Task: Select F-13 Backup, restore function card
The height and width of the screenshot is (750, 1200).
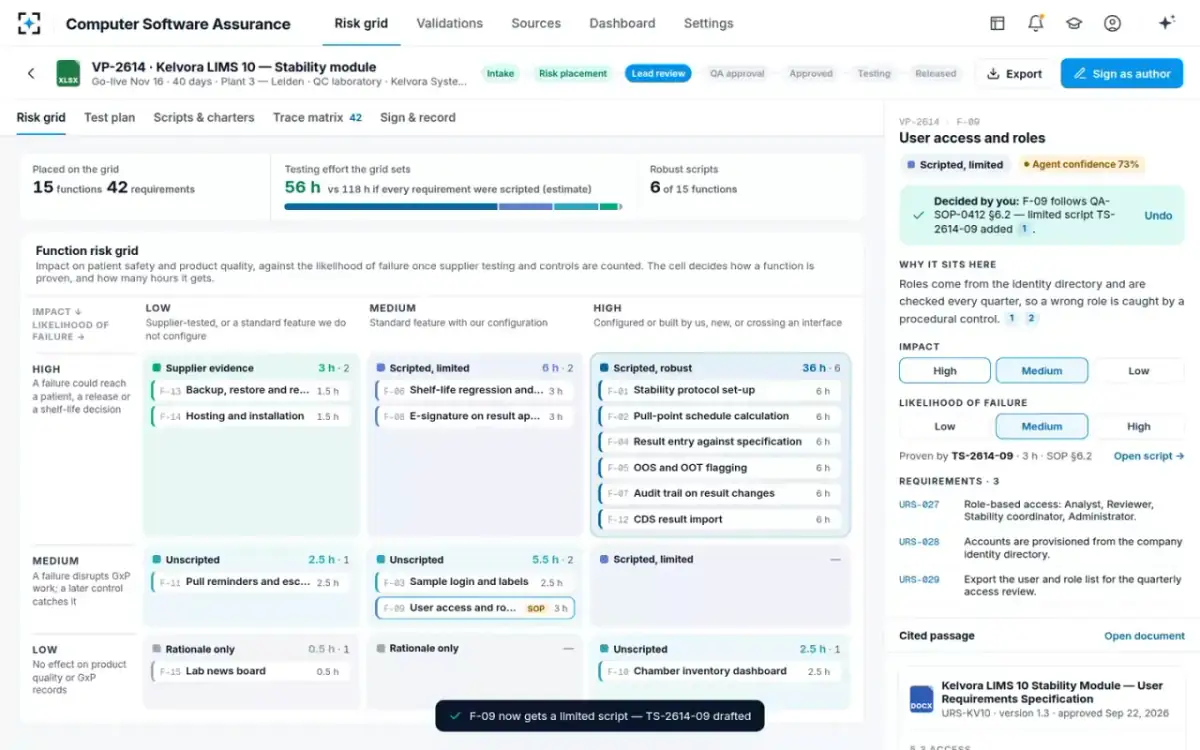Action: (x=250, y=391)
